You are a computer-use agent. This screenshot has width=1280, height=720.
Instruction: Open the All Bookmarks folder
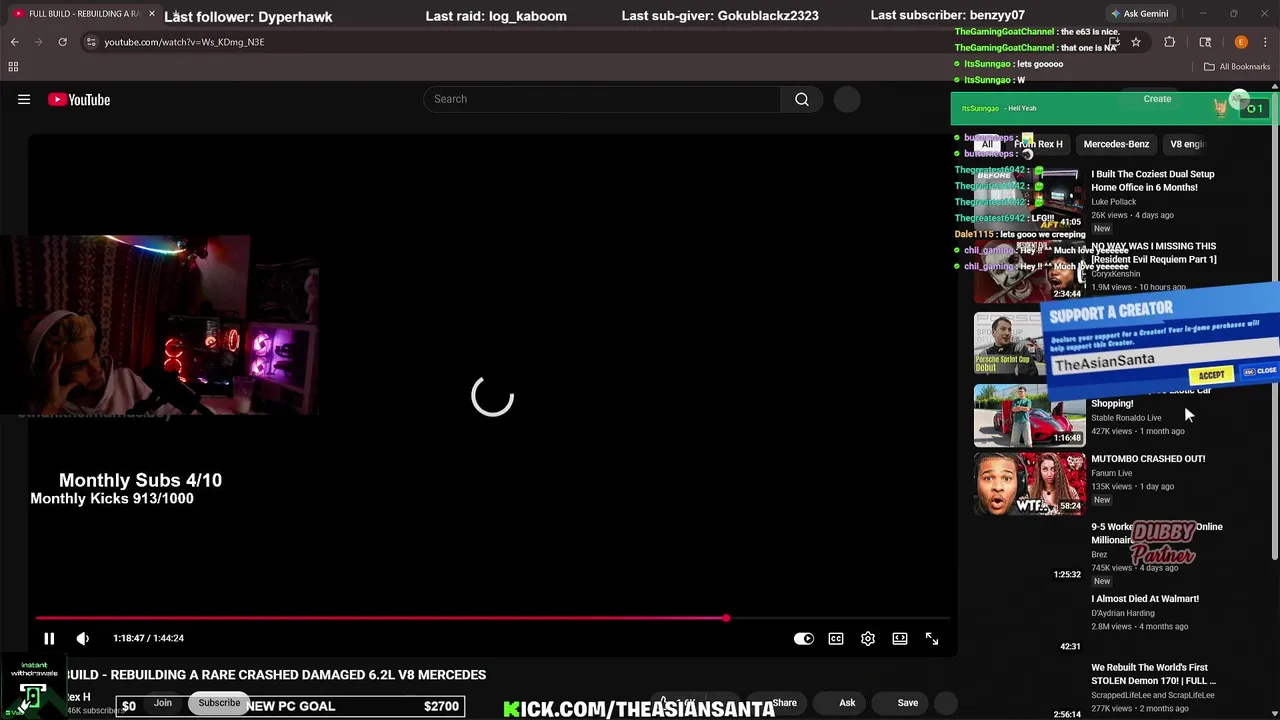coord(1237,67)
